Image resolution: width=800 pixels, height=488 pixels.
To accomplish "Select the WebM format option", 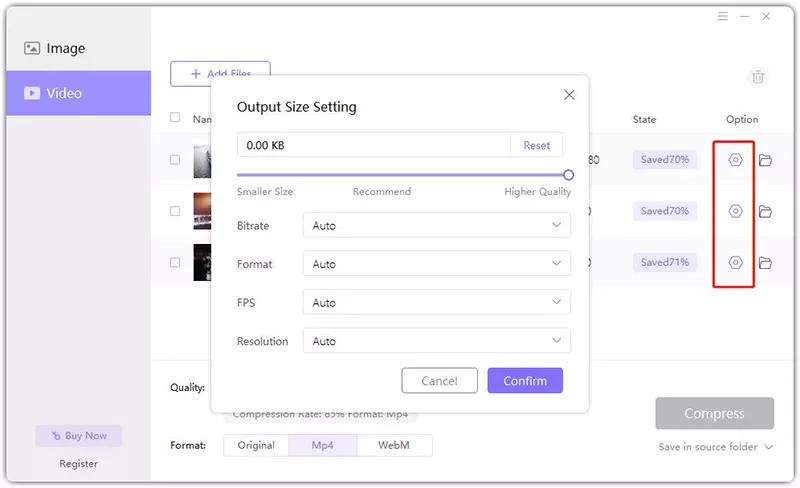I will click(x=394, y=445).
